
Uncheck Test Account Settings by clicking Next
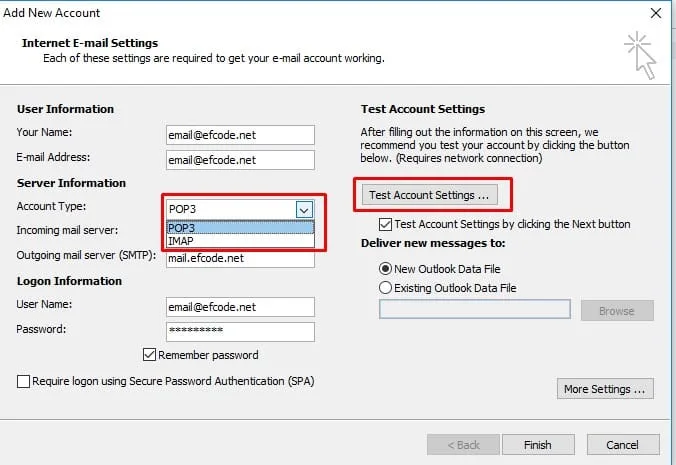tap(385, 225)
